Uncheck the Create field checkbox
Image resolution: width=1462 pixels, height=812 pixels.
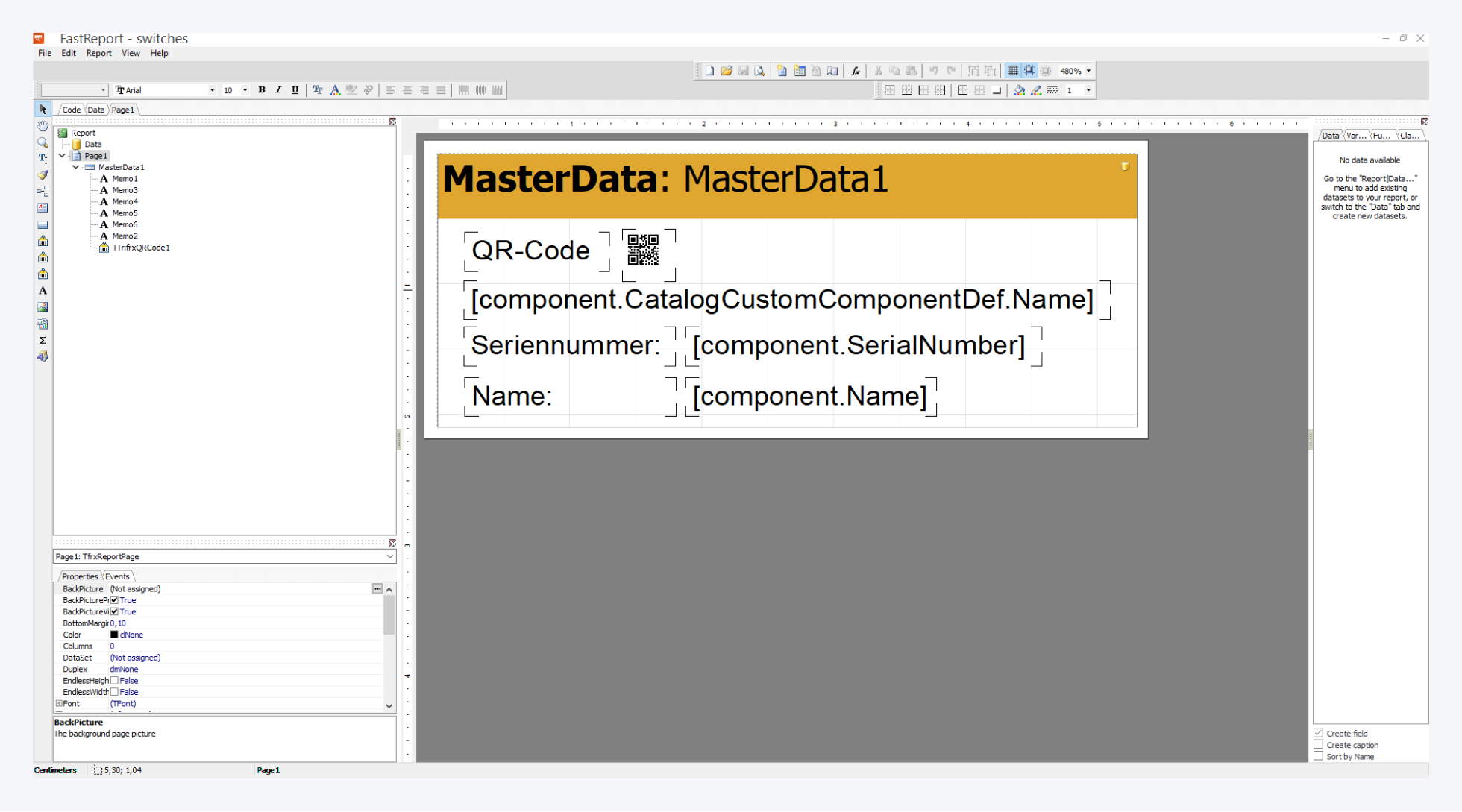pos(1319,733)
